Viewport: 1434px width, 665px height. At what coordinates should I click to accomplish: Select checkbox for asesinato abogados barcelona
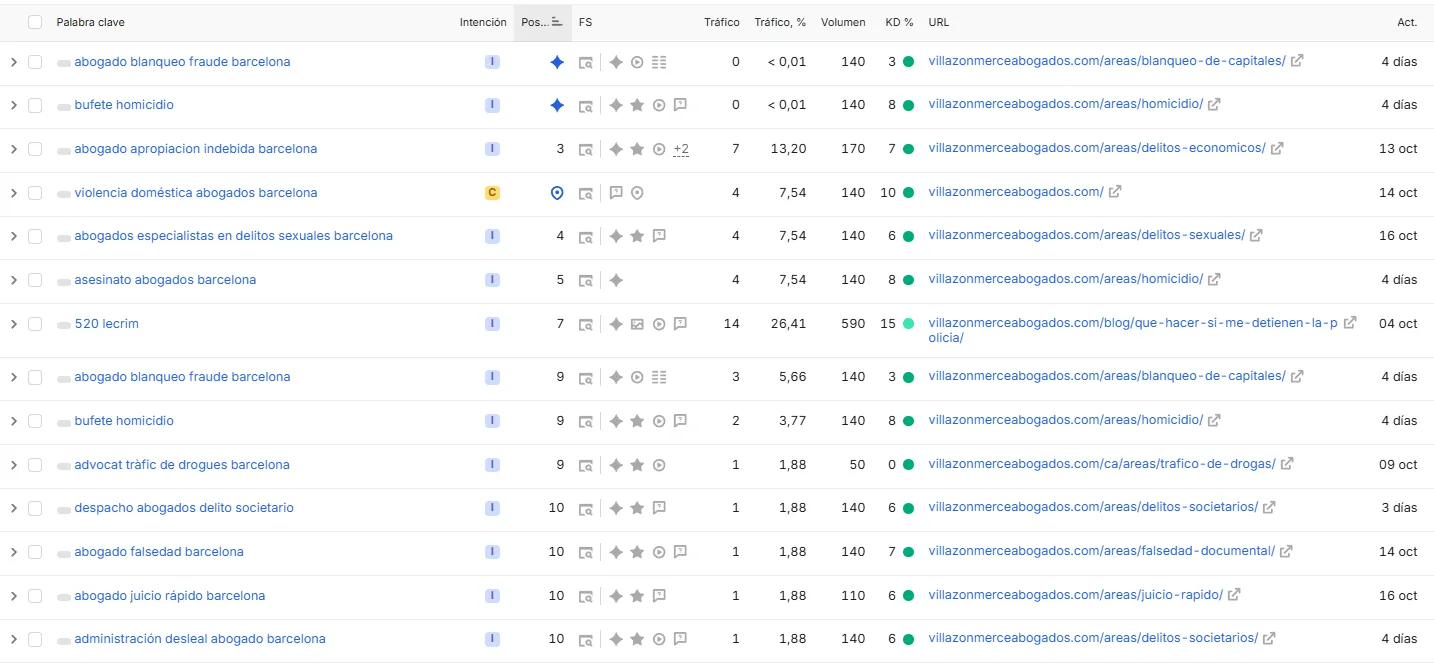tap(35, 280)
